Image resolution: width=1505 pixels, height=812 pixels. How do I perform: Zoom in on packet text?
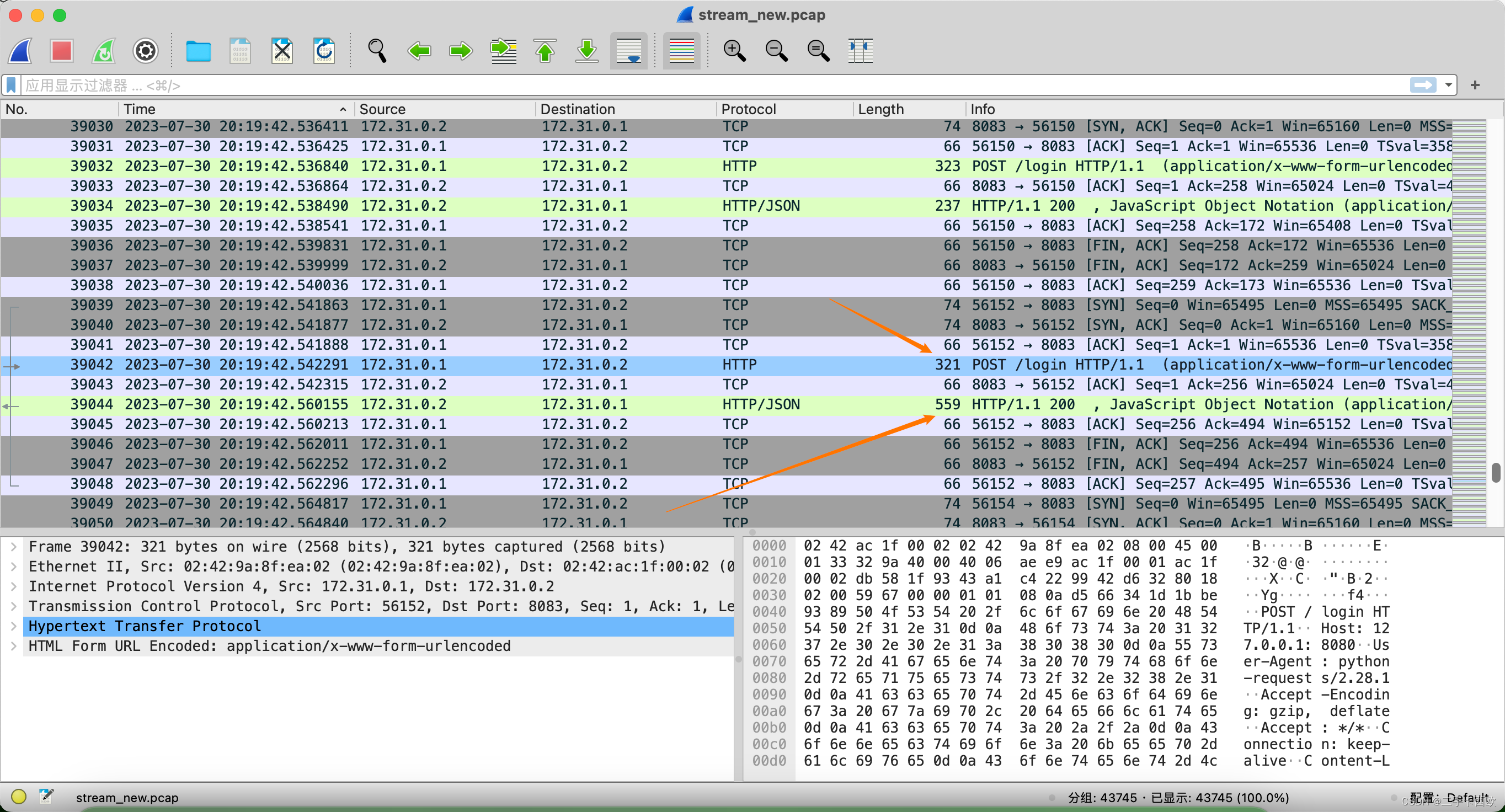click(734, 51)
